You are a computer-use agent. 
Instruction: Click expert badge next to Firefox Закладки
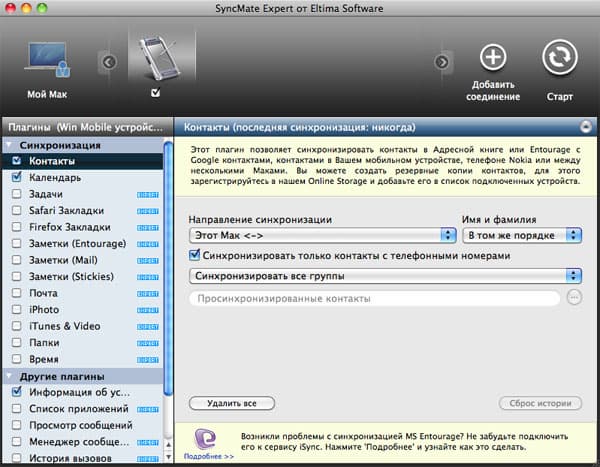coord(148,228)
